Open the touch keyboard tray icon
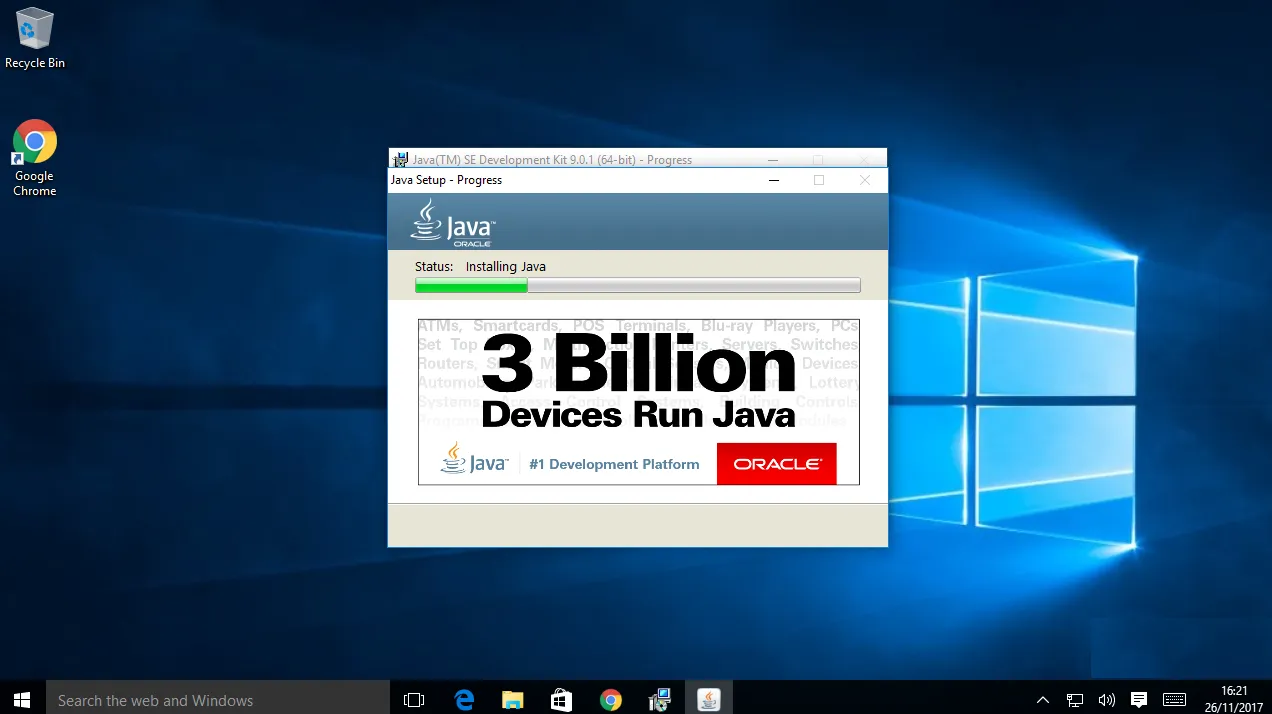The height and width of the screenshot is (714, 1272). [1175, 700]
